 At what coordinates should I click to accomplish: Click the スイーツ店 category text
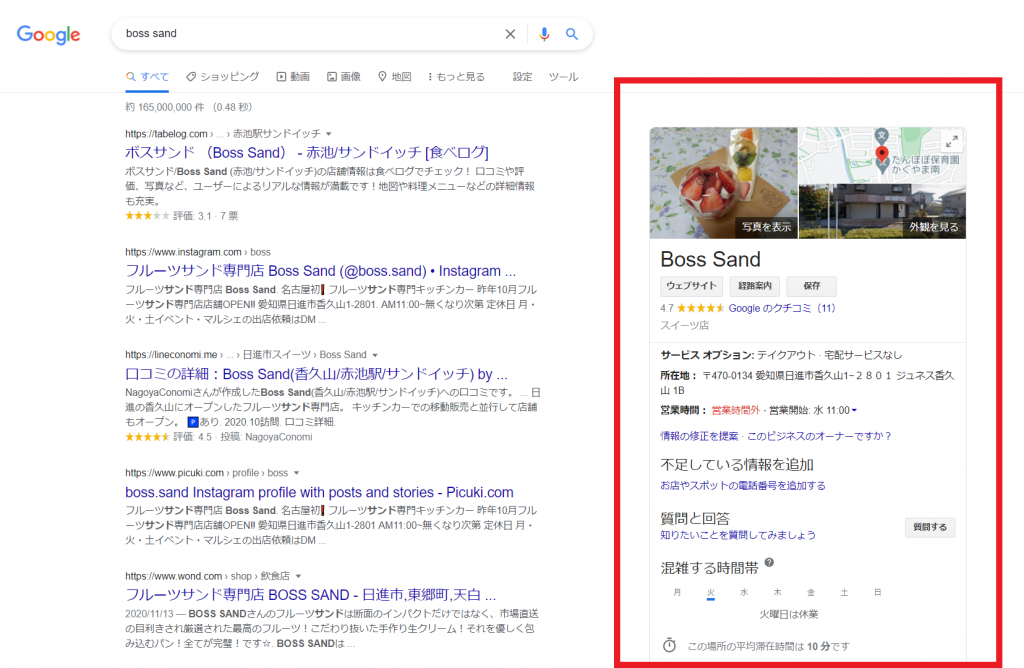point(684,325)
